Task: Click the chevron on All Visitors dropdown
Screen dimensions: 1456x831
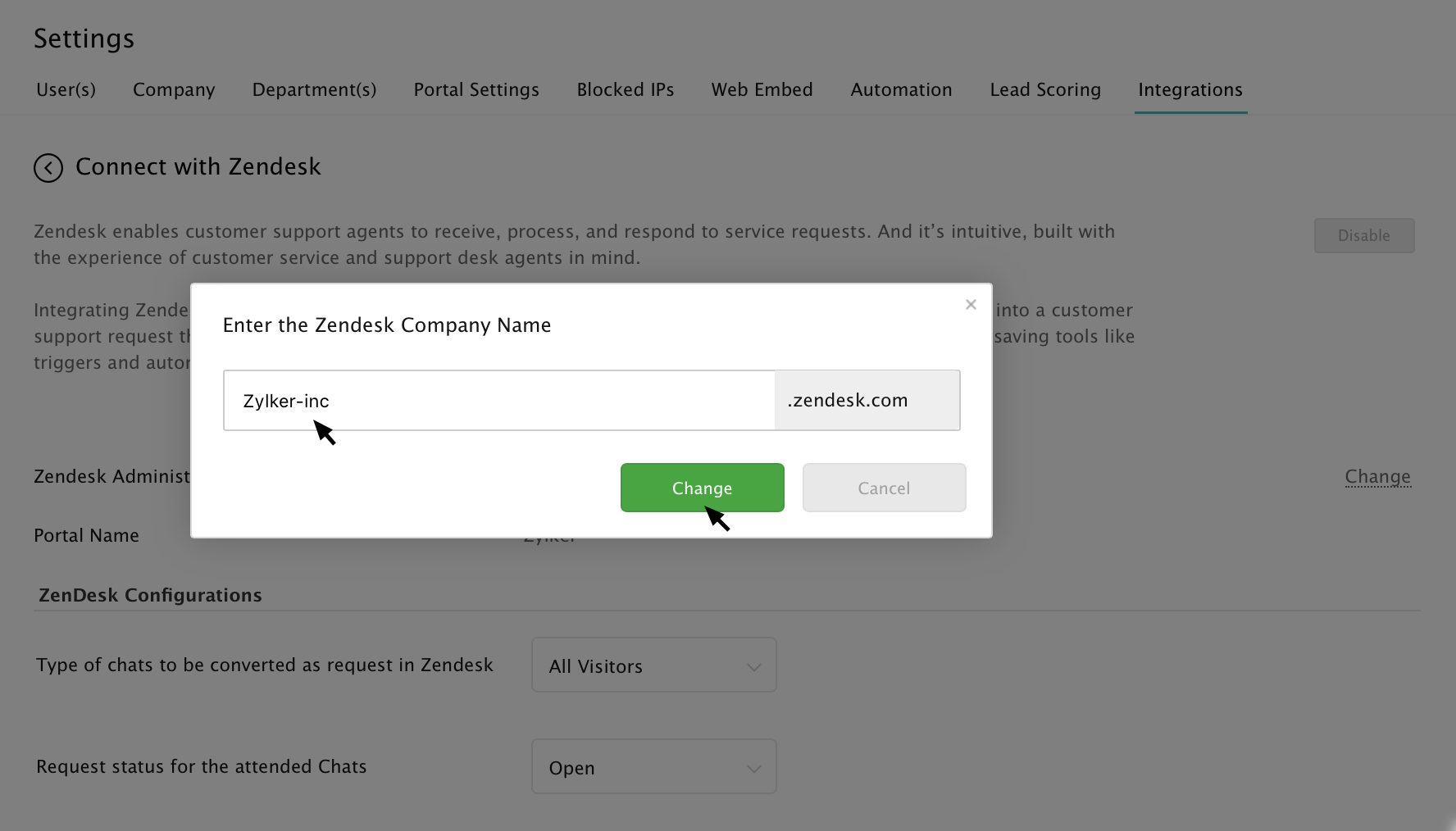Action: coord(754,667)
